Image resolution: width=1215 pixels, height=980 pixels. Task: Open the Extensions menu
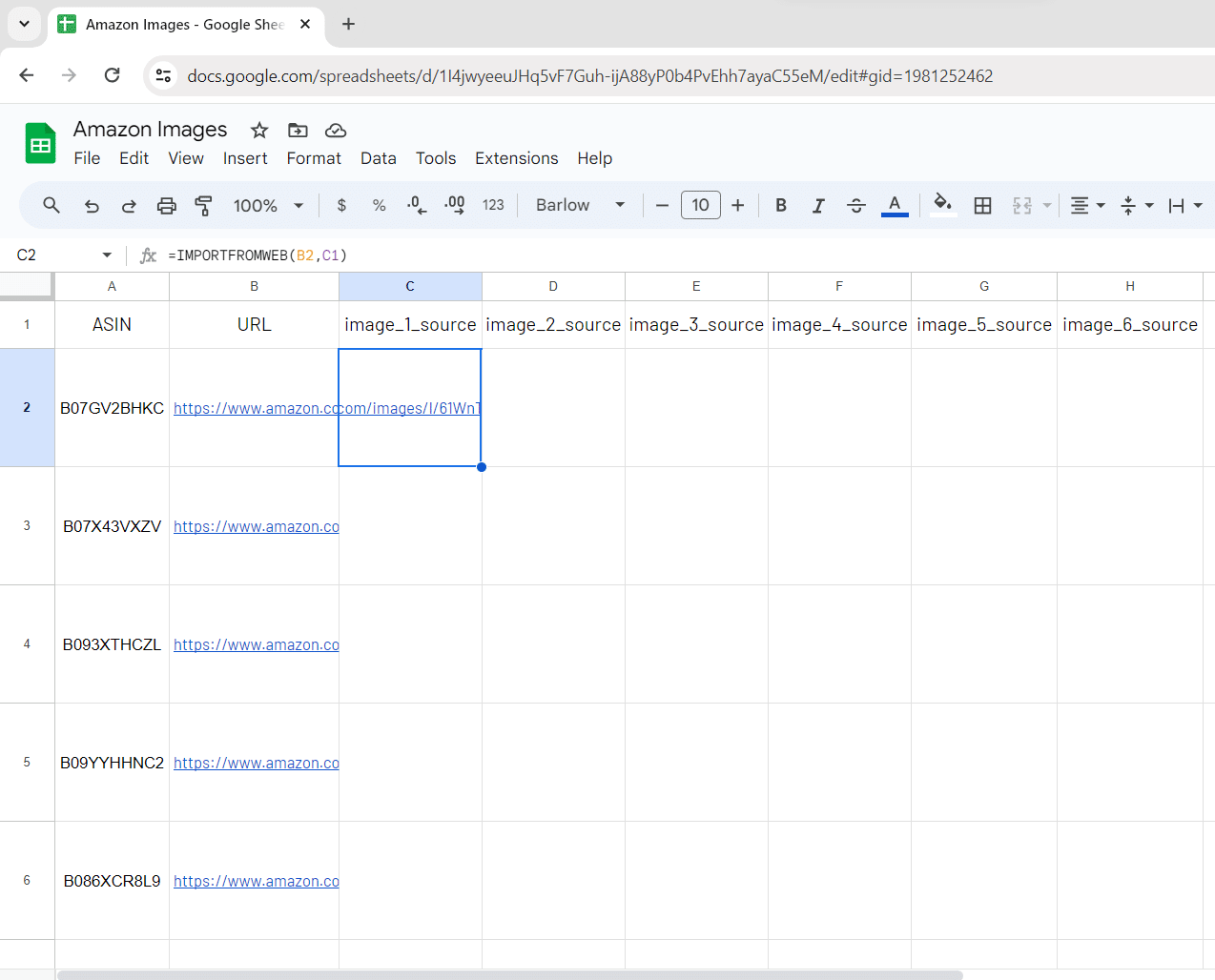pos(516,158)
